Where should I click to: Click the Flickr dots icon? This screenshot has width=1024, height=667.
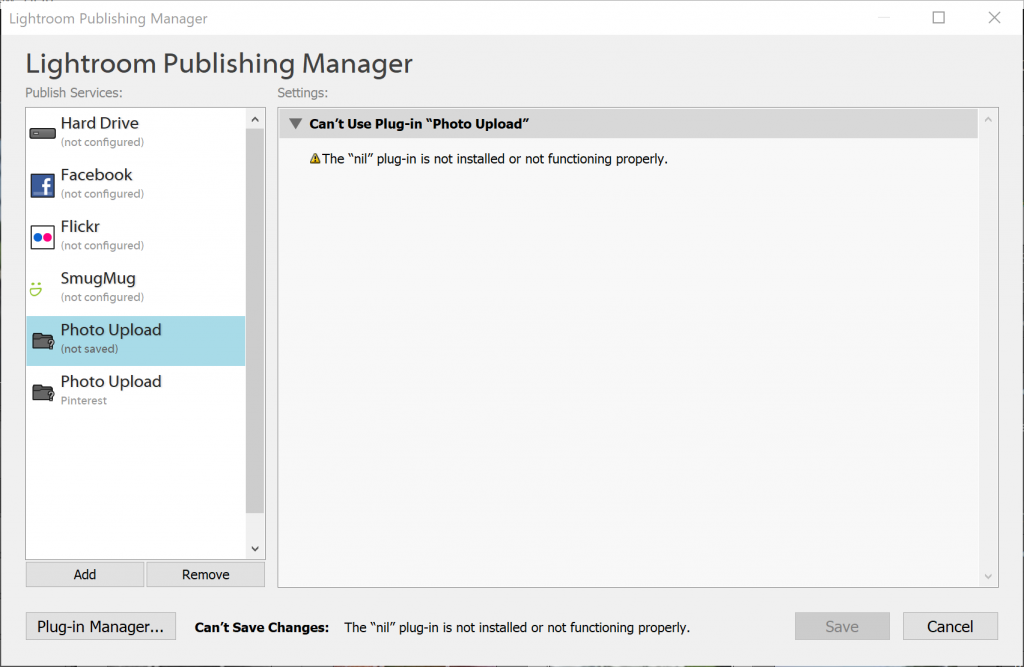tap(42, 237)
